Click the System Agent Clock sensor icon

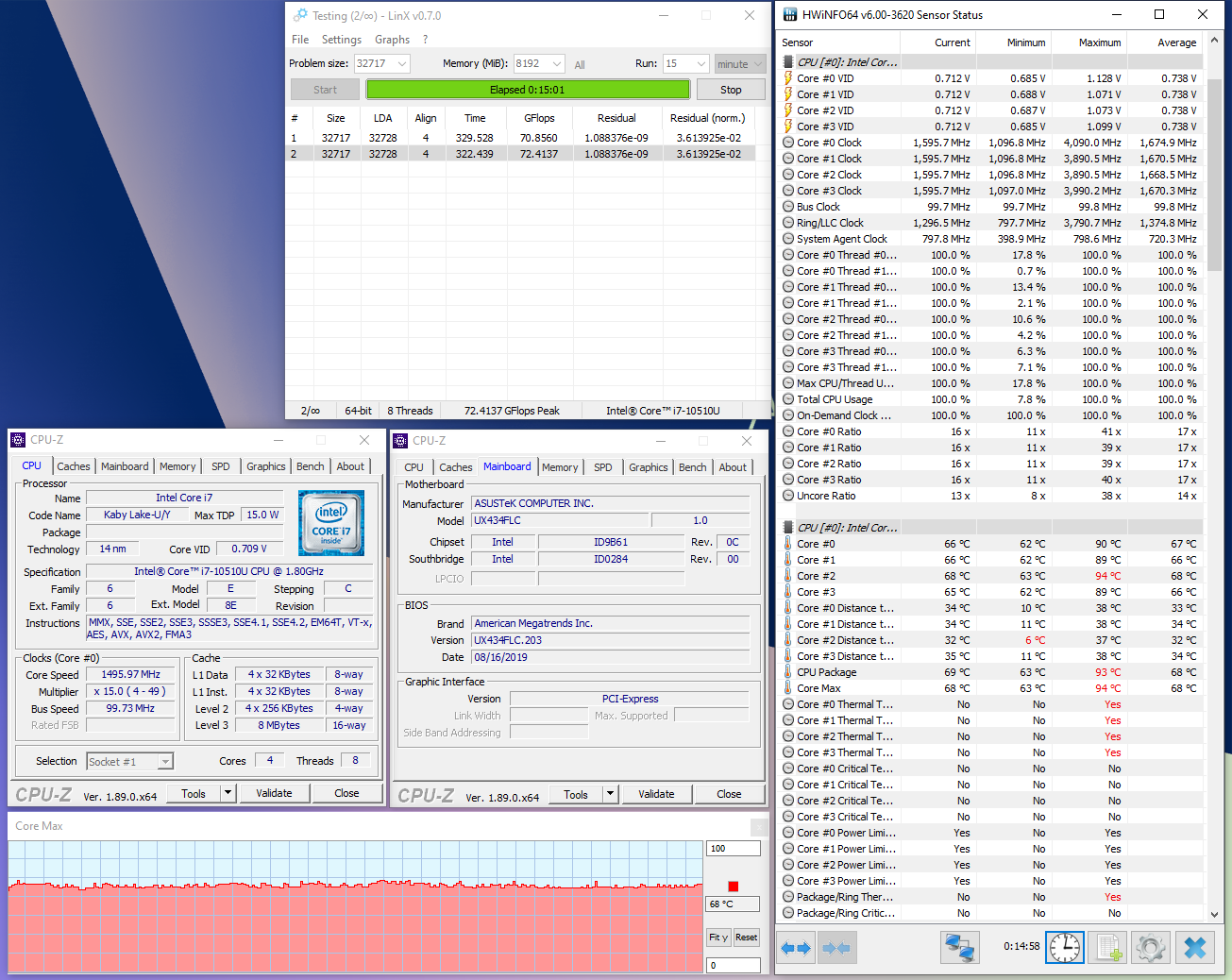(788, 239)
